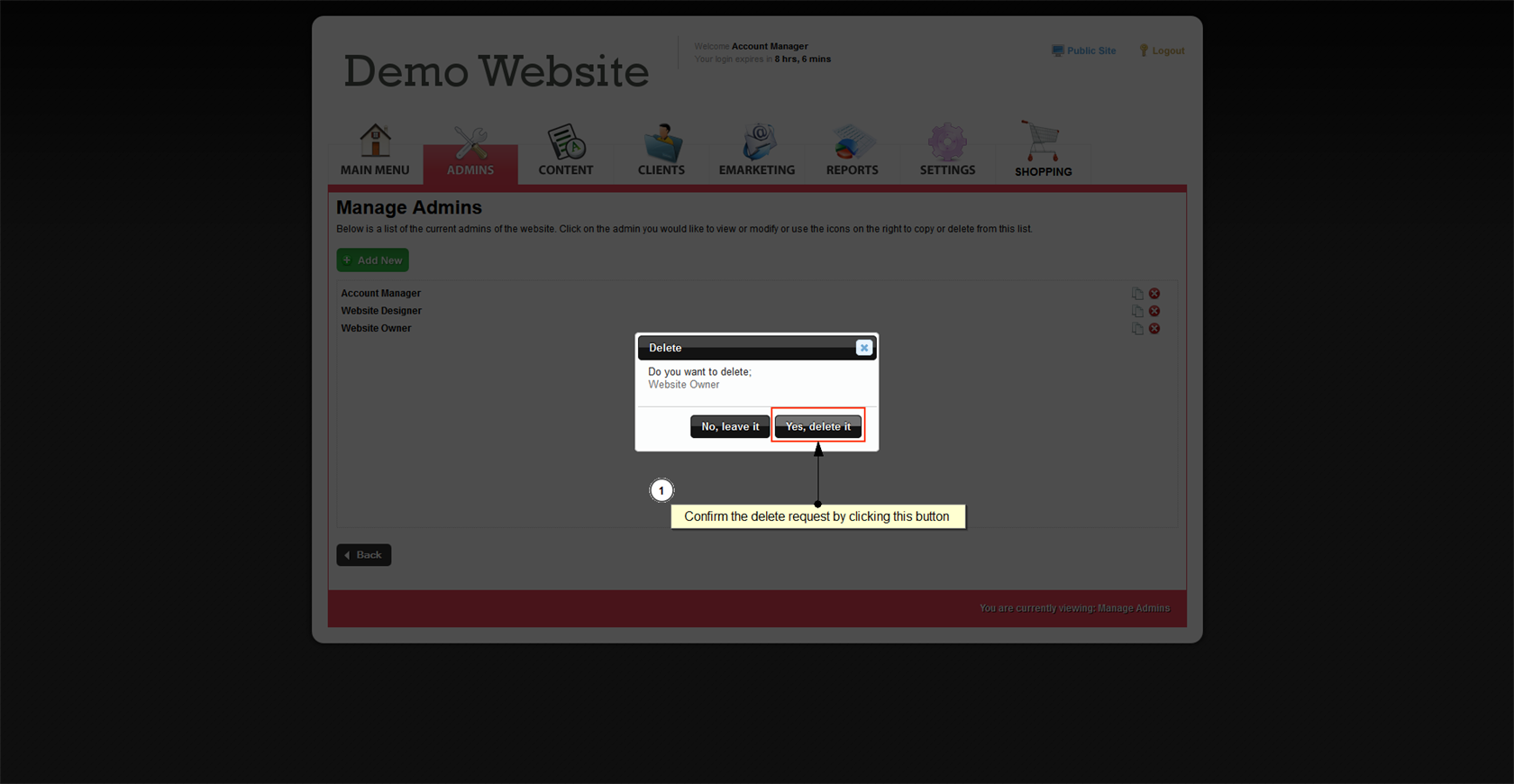Go to the Clients section icon
This screenshot has width=1514, height=784.
pos(661,142)
